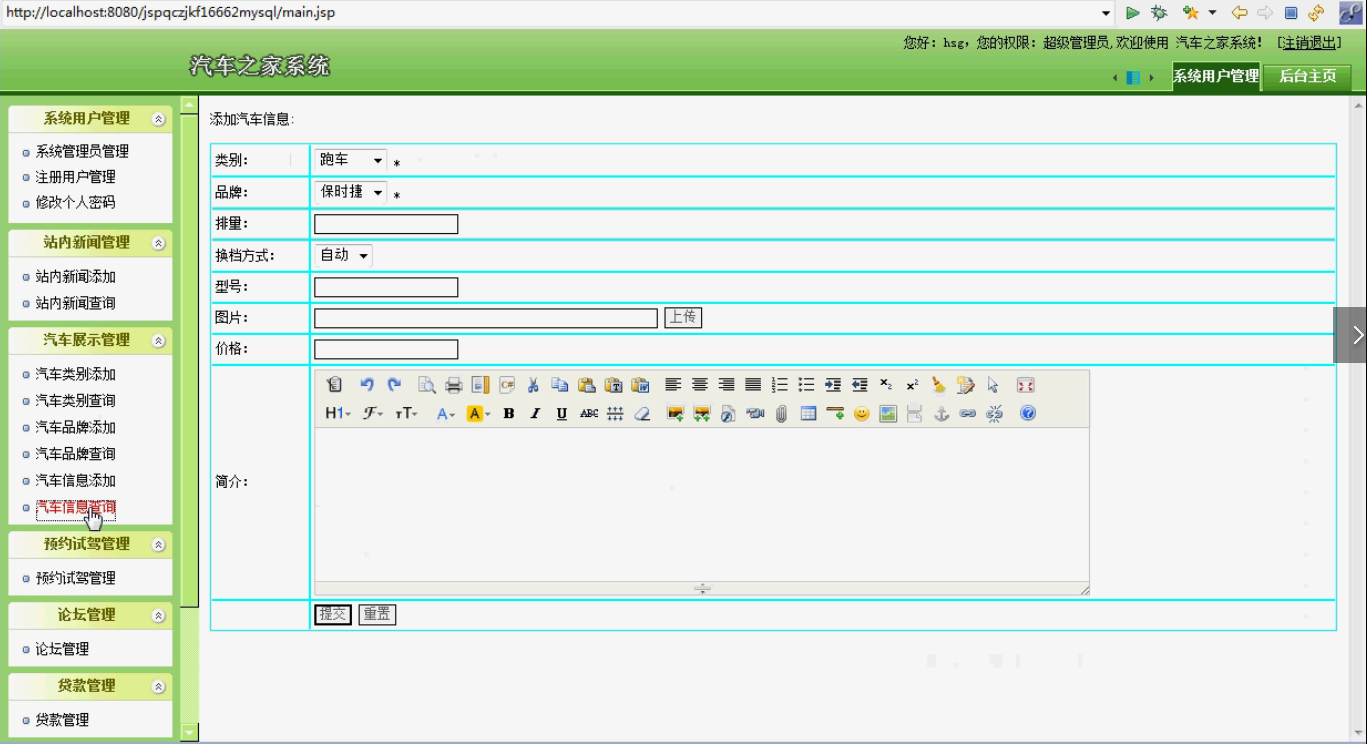1367x744 pixels.
Task: Click the superscript icon in the editor
Action: click(x=912, y=385)
